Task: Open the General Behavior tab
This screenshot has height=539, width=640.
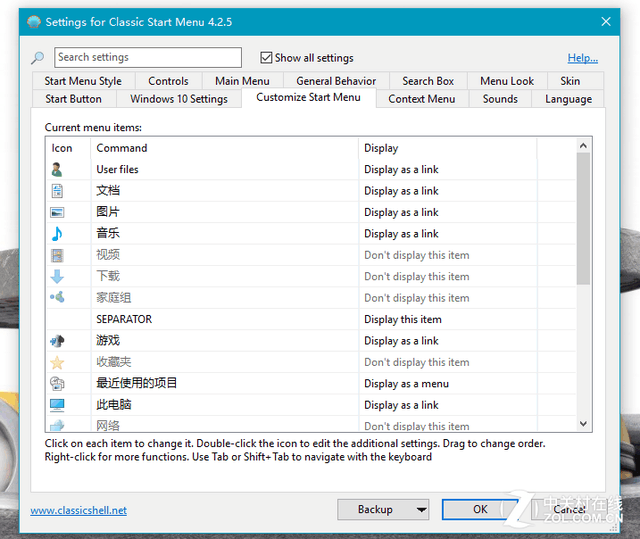Action: 336,81
